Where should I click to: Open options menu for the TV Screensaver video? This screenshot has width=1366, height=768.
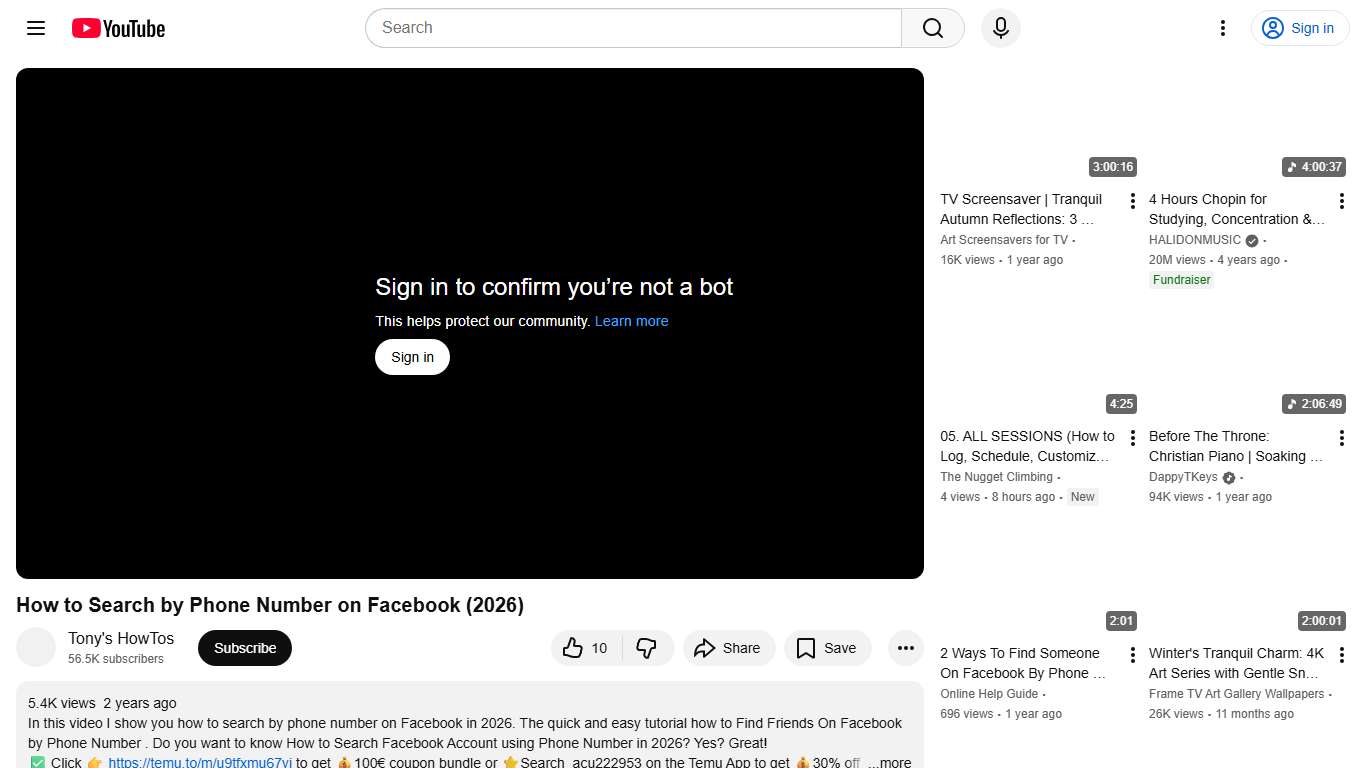1132,200
